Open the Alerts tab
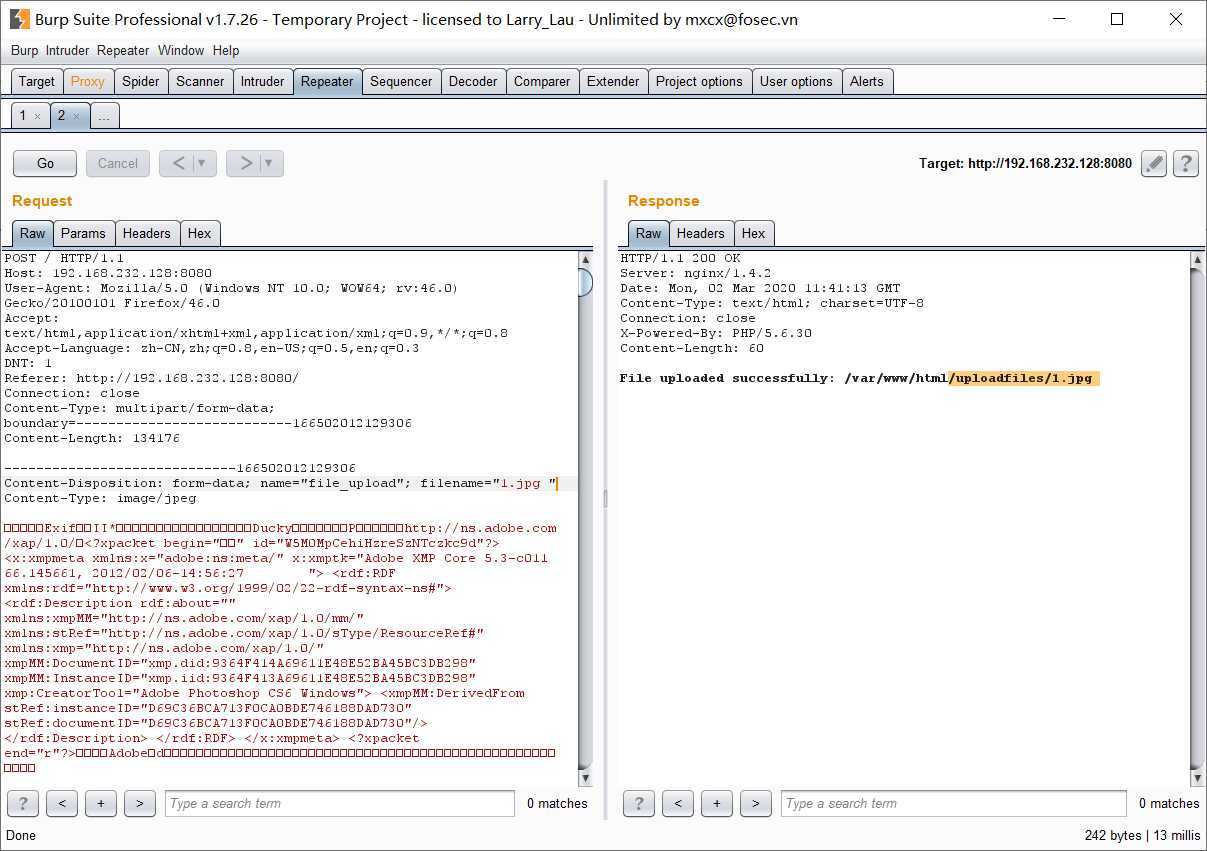Viewport: 1207px width, 851px height. (867, 82)
